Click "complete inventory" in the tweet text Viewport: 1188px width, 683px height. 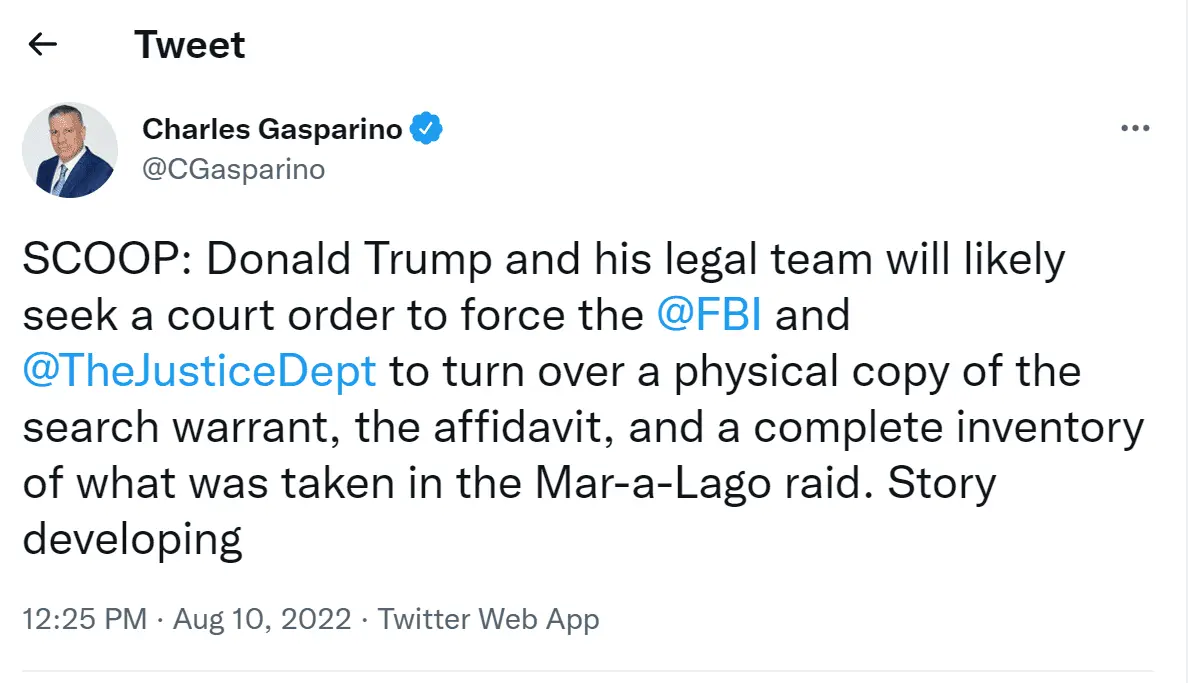pyautogui.click(x=949, y=428)
